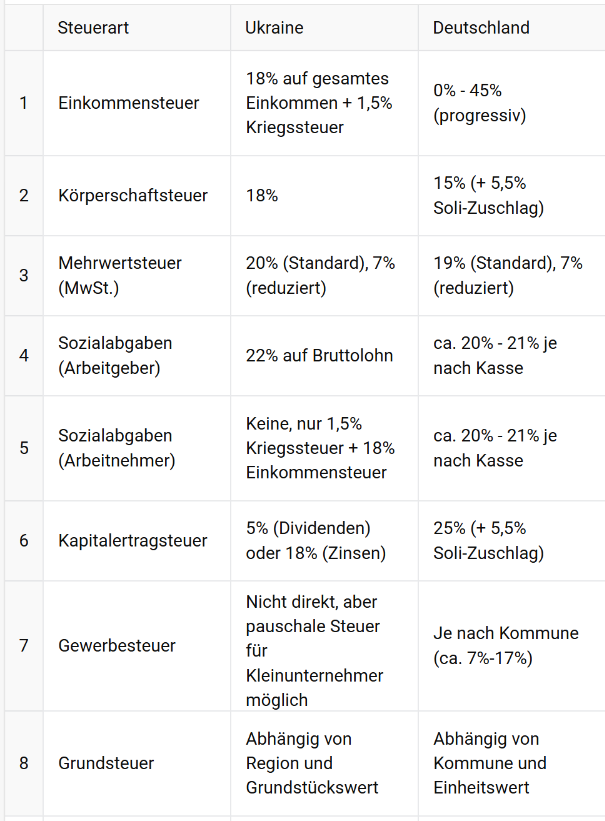
Task: Select the Gewerbesteuer cell
Action: tap(117, 646)
